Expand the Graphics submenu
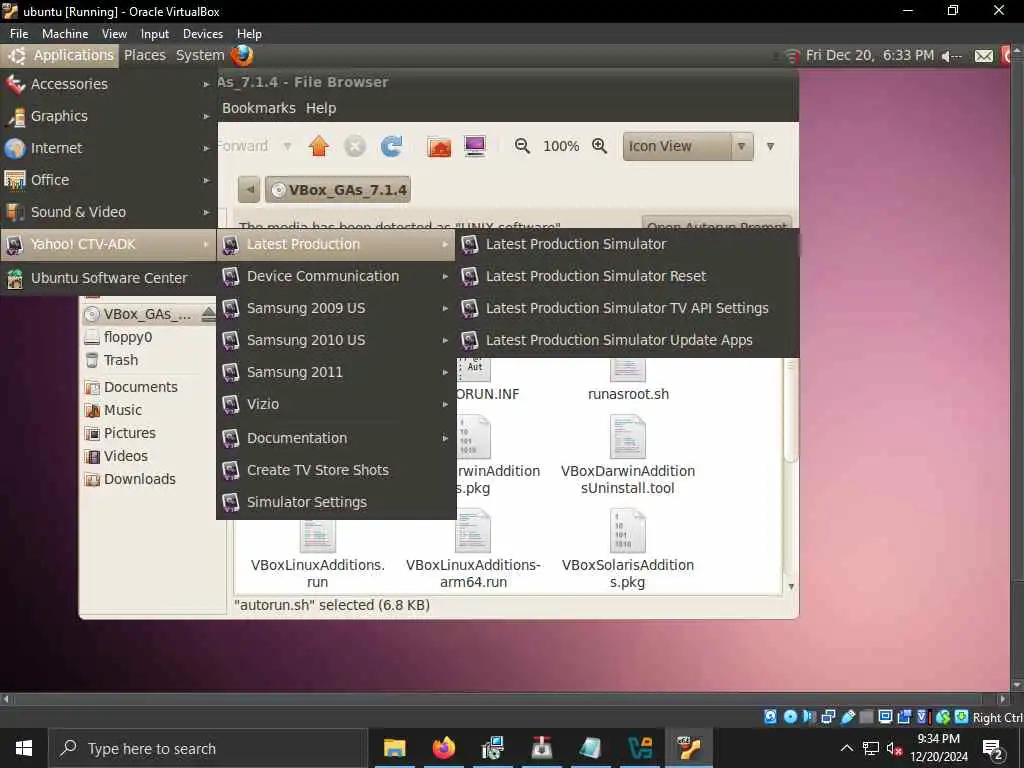Viewport: 1024px width, 768px height. (x=108, y=116)
